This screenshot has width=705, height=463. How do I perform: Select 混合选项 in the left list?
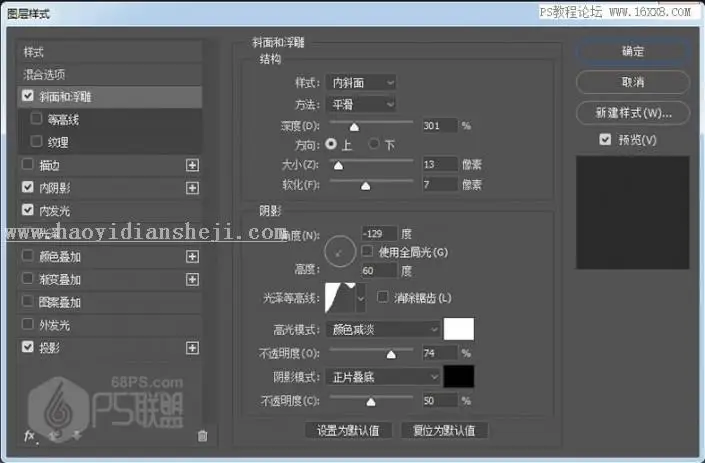(x=109, y=74)
